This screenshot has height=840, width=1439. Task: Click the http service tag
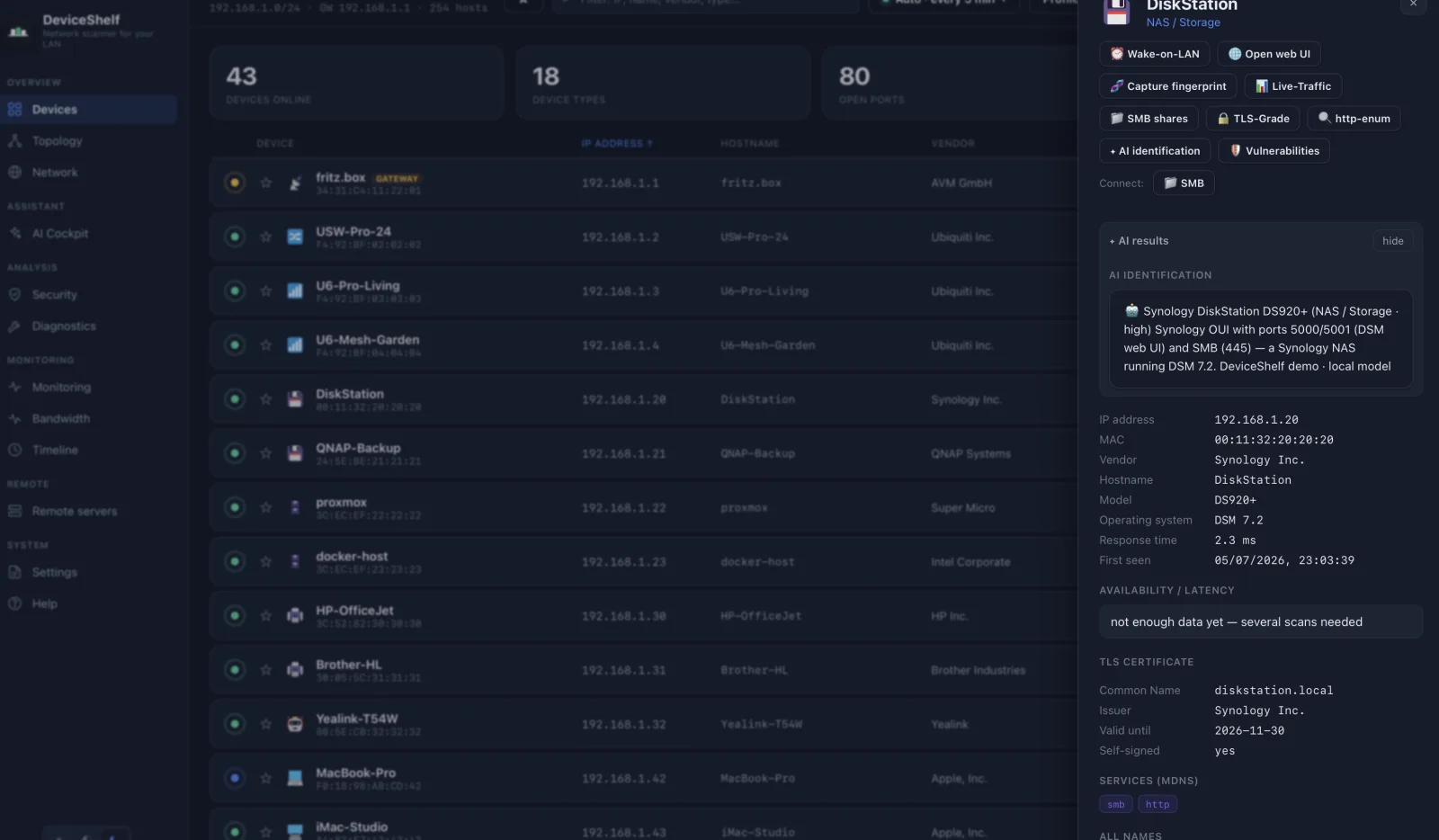pyautogui.click(x=1157, y=805)
